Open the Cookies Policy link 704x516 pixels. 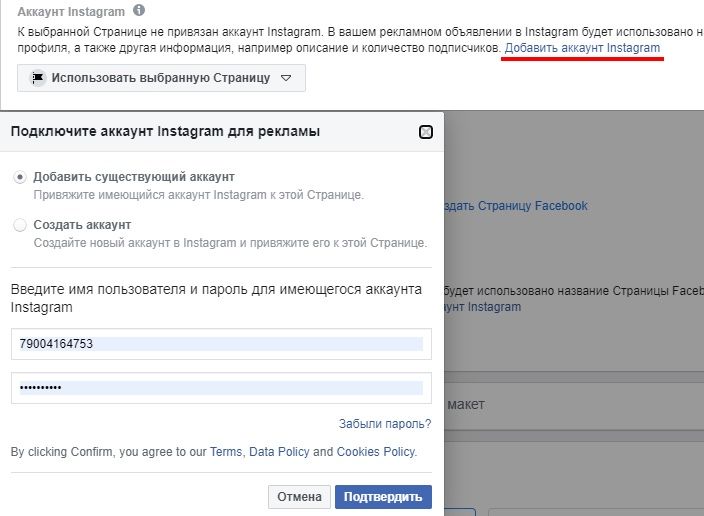tap(376, 451)
